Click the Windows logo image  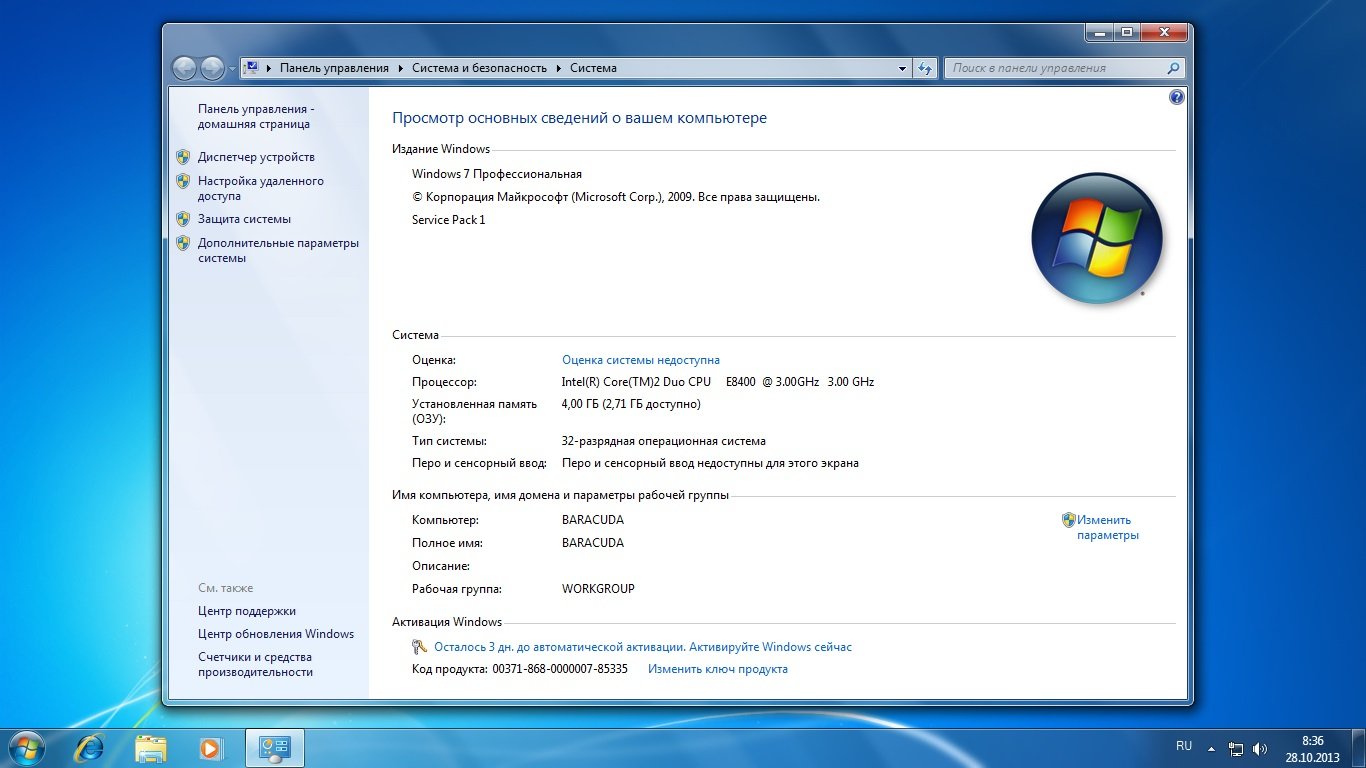pyautogui.click(x=1097, y=238)
